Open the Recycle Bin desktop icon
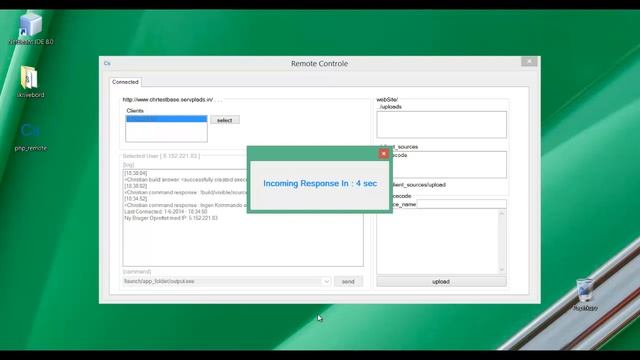Screen dimensions: 640x360 [x=585, y=294]
